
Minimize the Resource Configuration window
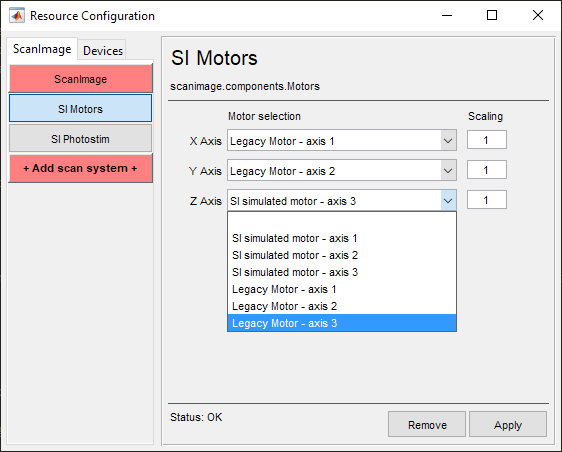pos(447,15)
